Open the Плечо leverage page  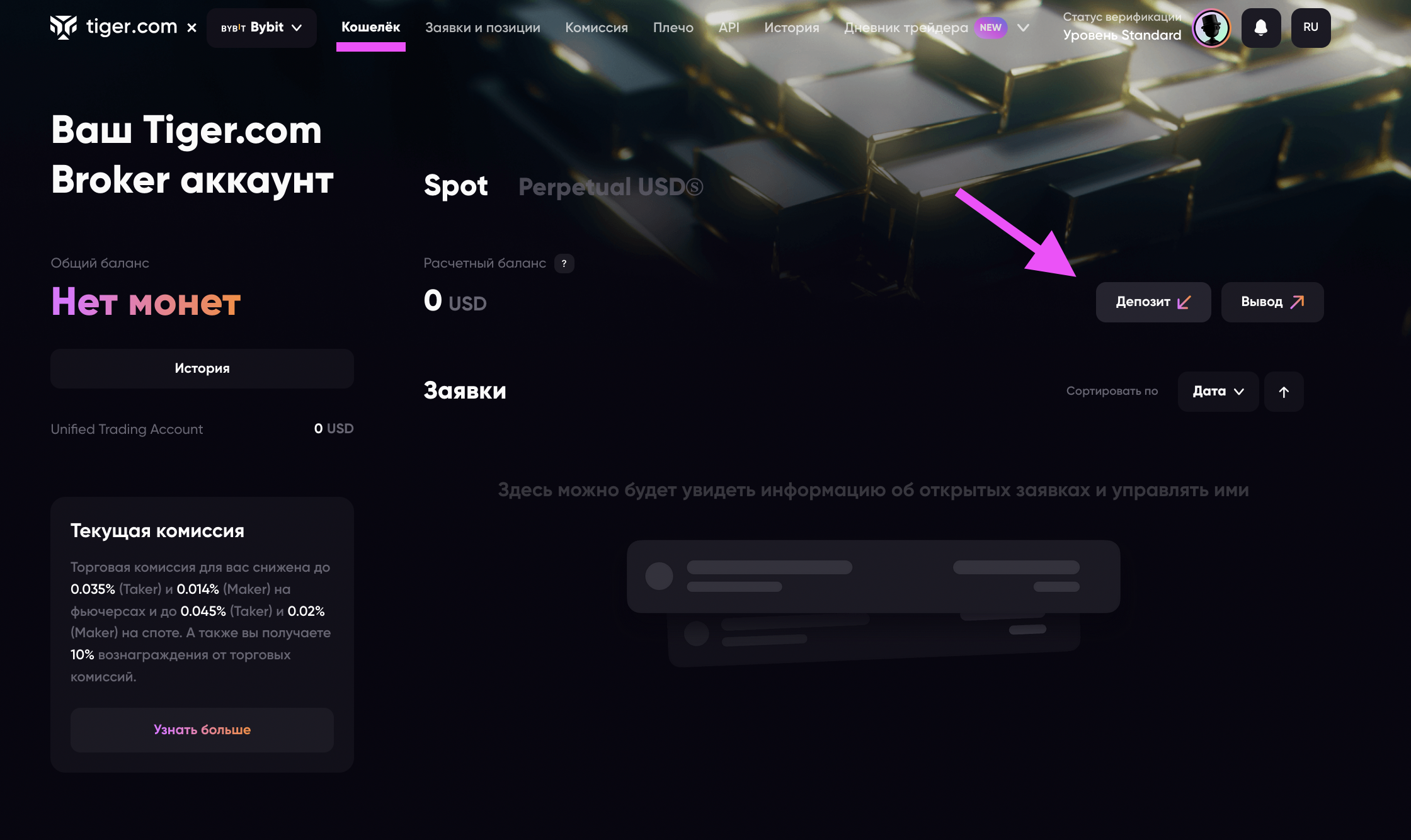click(x=673, y=28)
